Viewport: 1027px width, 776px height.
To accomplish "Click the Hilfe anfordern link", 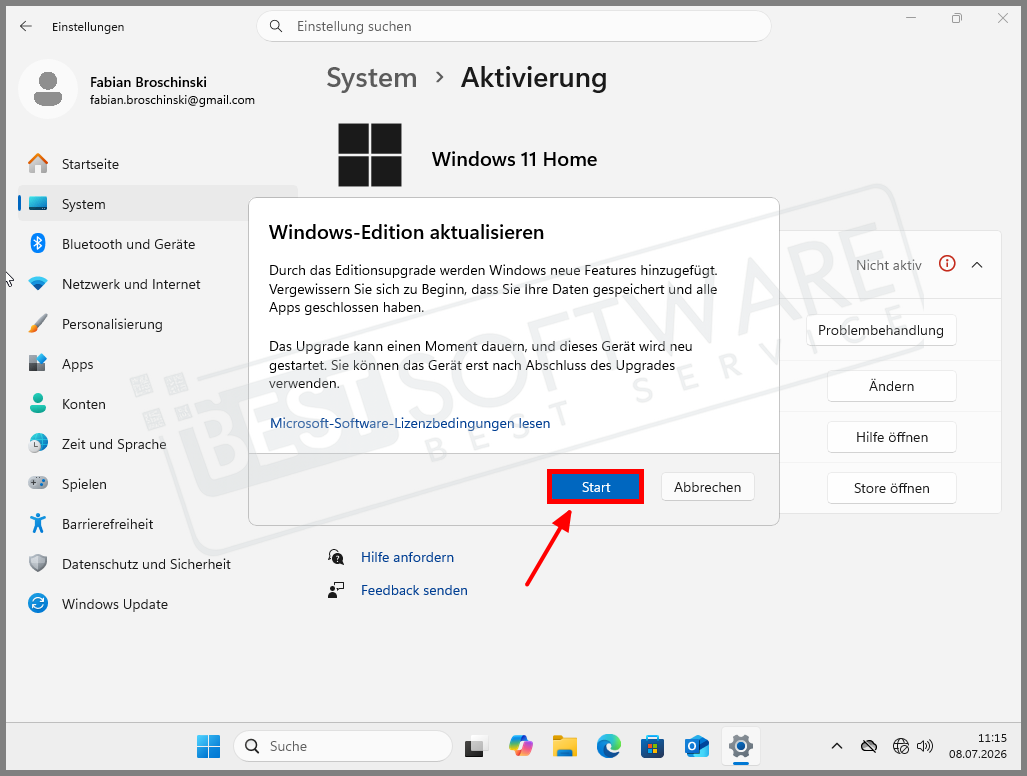I will (x=407, y=557).
